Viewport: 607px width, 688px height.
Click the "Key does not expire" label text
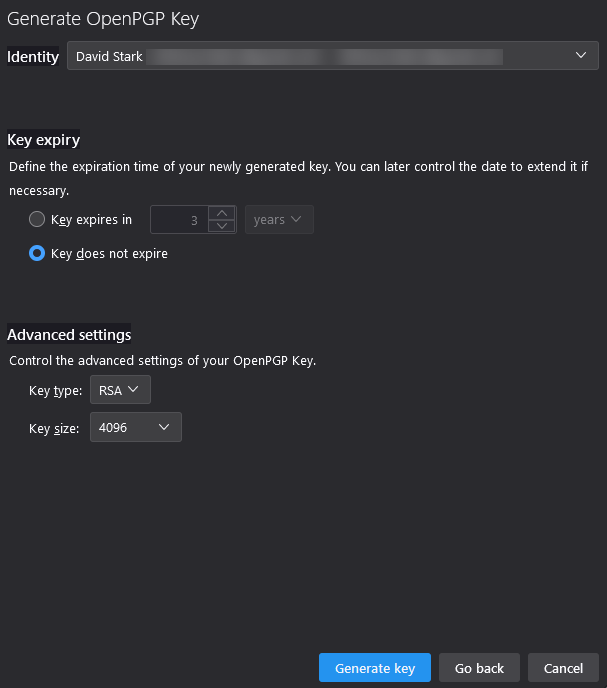click(109, 254)
